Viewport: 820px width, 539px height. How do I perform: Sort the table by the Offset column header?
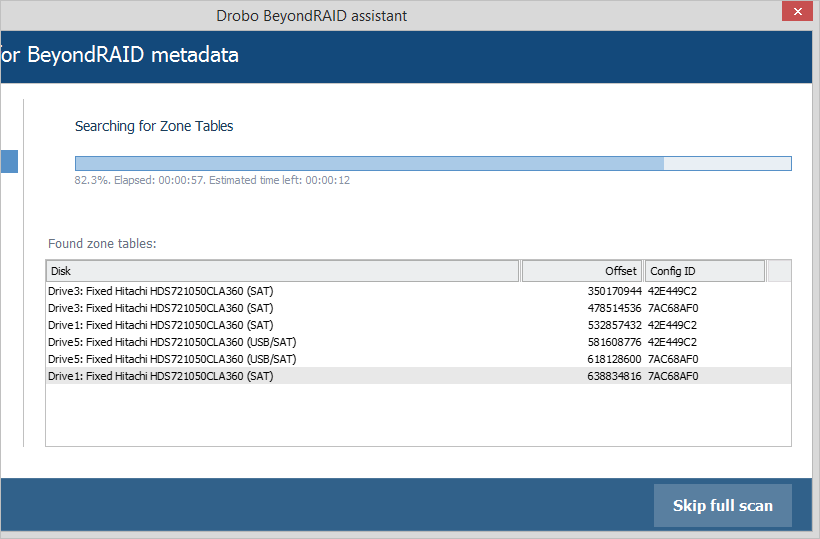point(582,271)
